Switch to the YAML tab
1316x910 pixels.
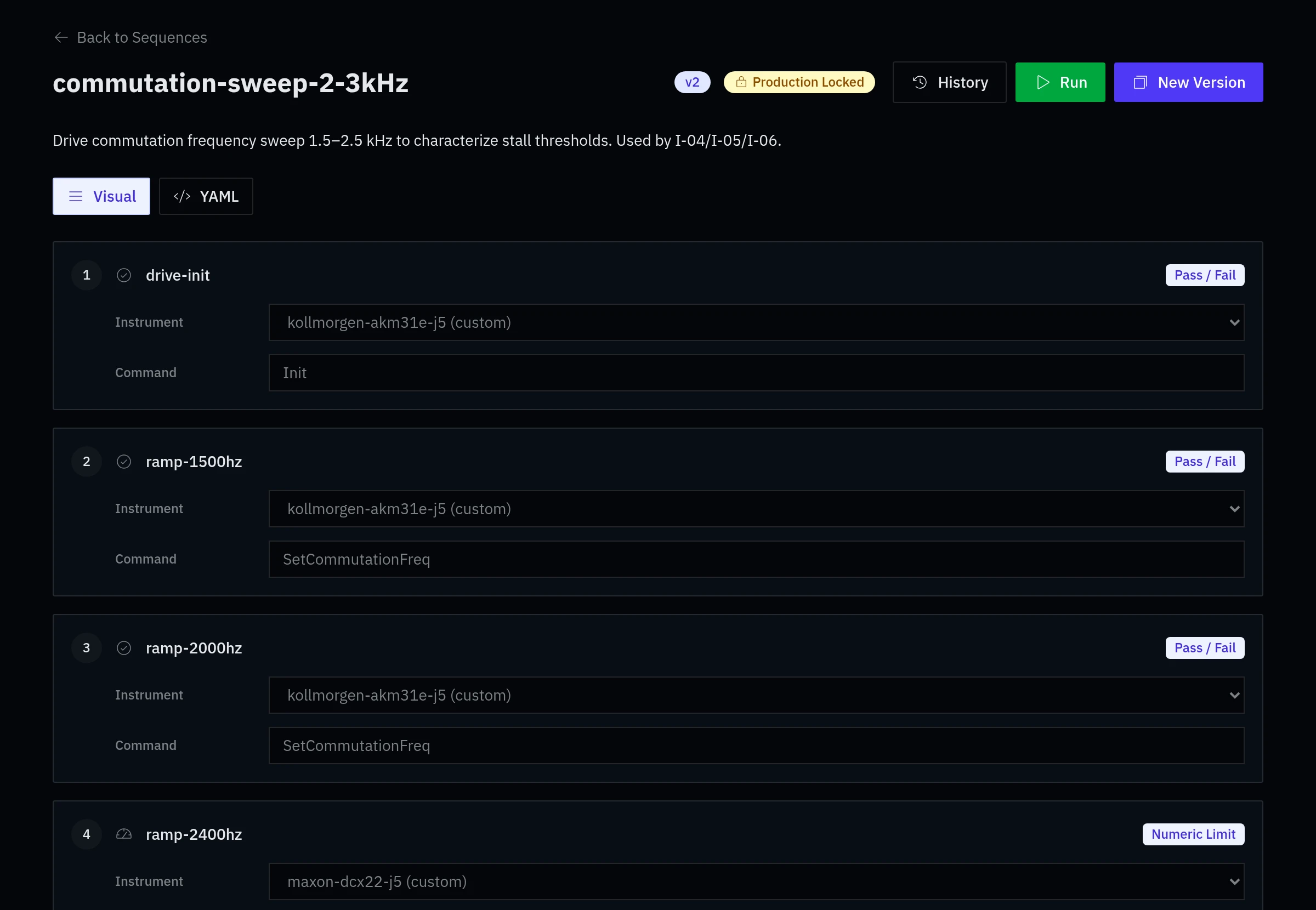pyautogui.click(x=206, y=196)
